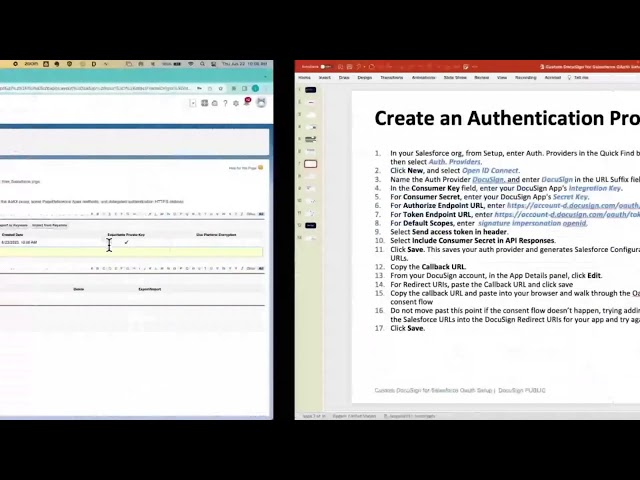Click the zoom menu bar item
640x480 pixels.
31,64
